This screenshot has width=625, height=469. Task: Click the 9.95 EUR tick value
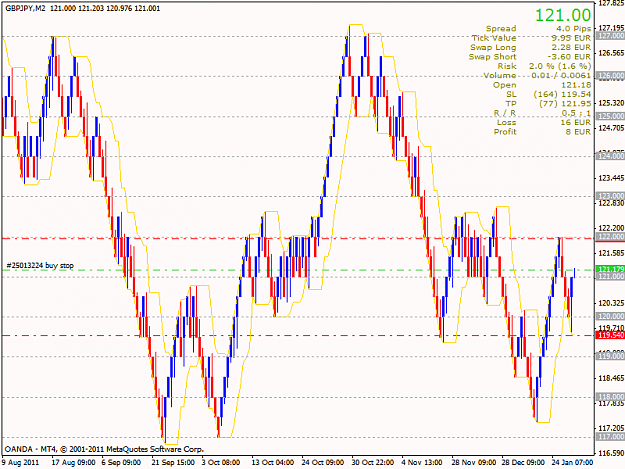click(x=571, y=38)
